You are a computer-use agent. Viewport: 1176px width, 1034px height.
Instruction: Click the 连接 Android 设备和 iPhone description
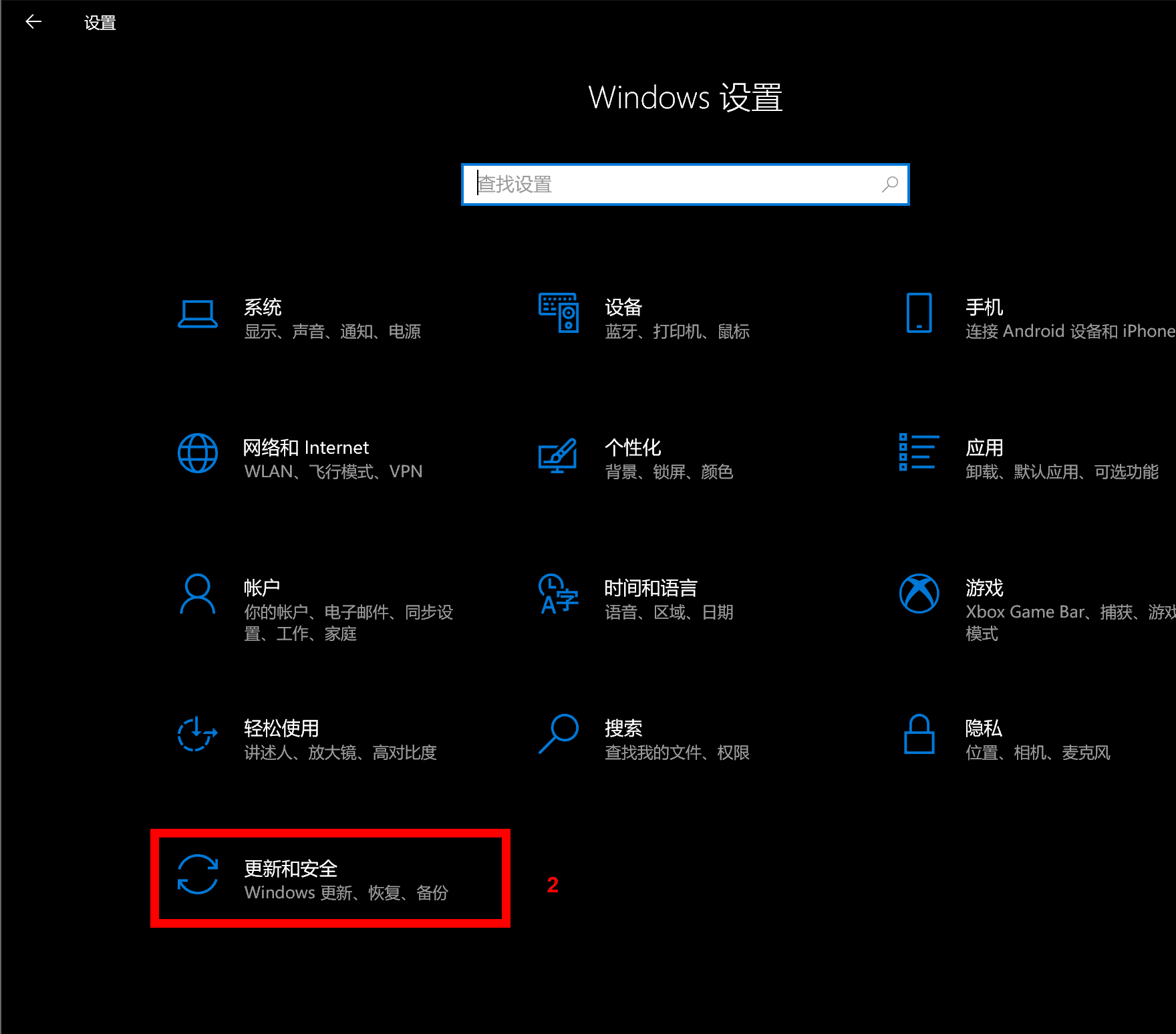[1070, 332]
